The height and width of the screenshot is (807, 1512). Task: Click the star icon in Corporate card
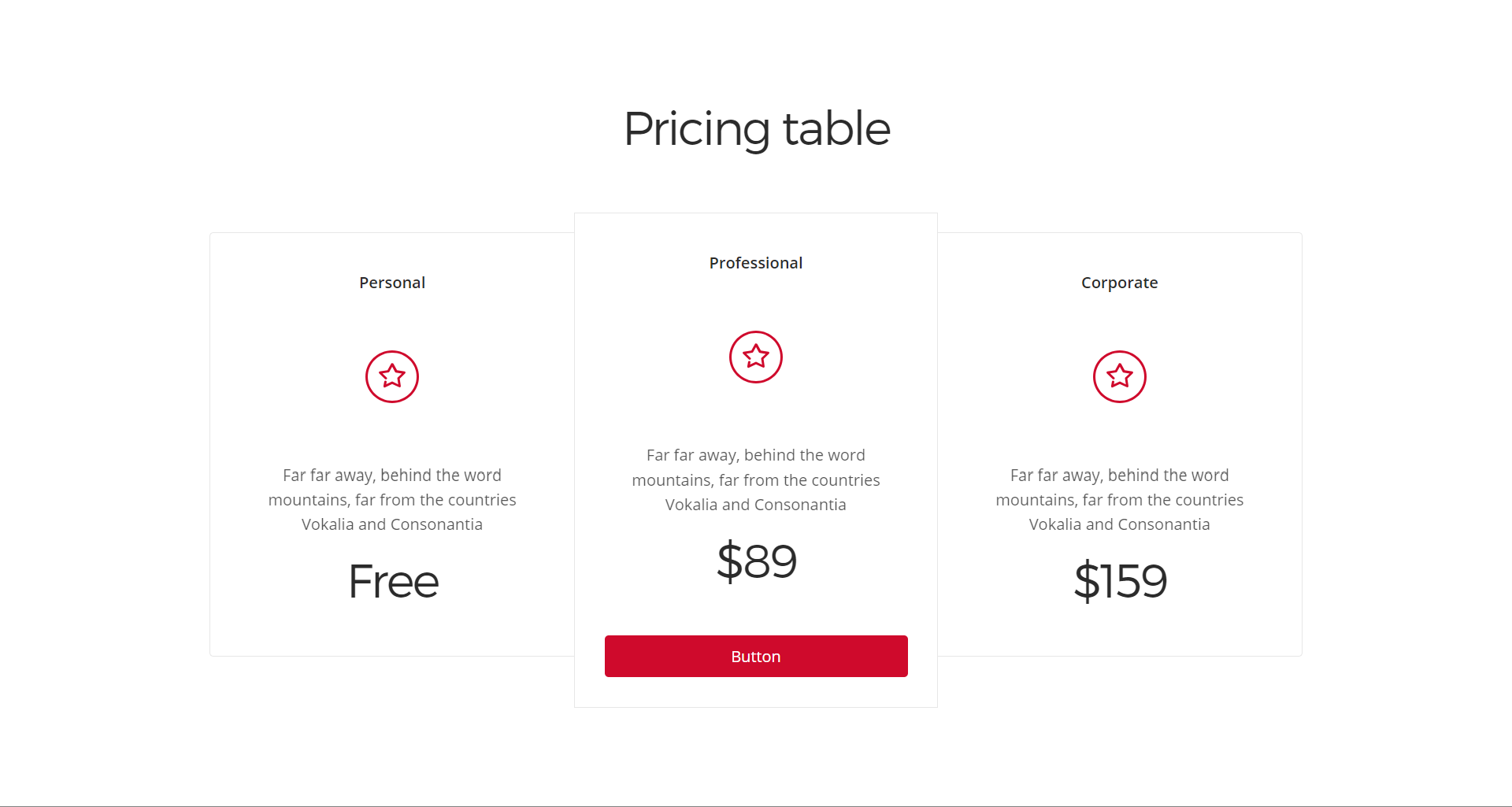(x=1120, y=376)
